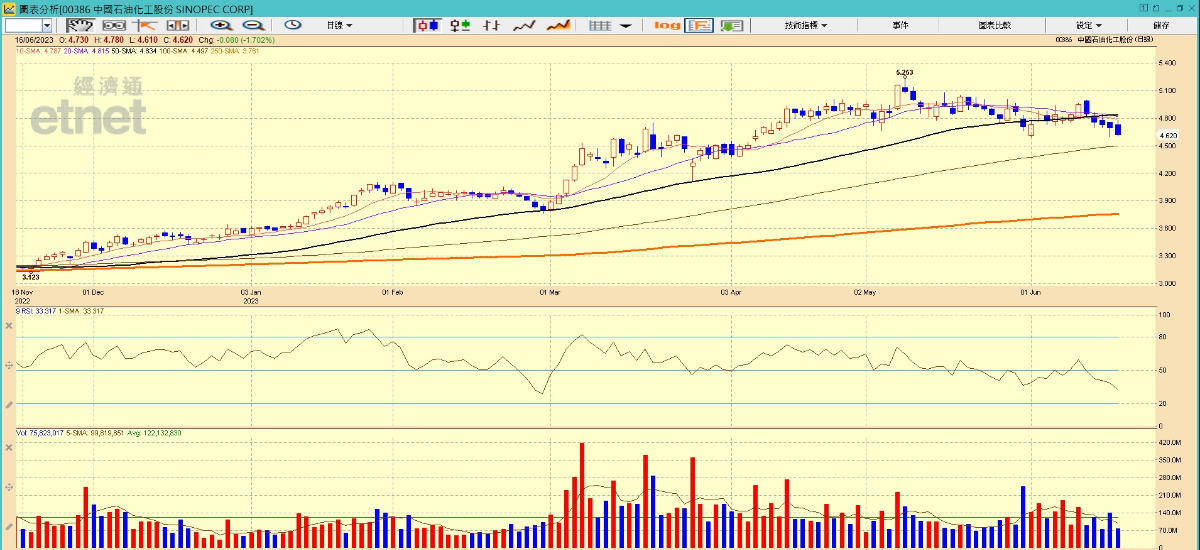
Task: Toggle the candlestick chart type button
Action: click(428, 24)
